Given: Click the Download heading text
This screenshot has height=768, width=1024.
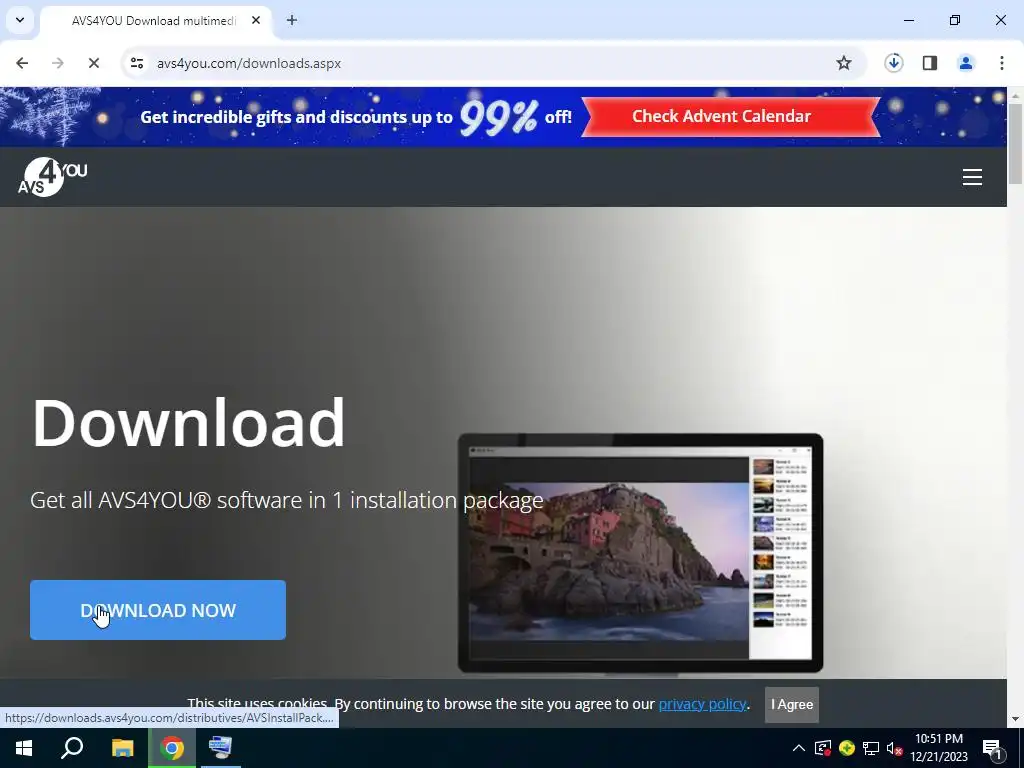Looking at the screenshot, I should 189,422.
